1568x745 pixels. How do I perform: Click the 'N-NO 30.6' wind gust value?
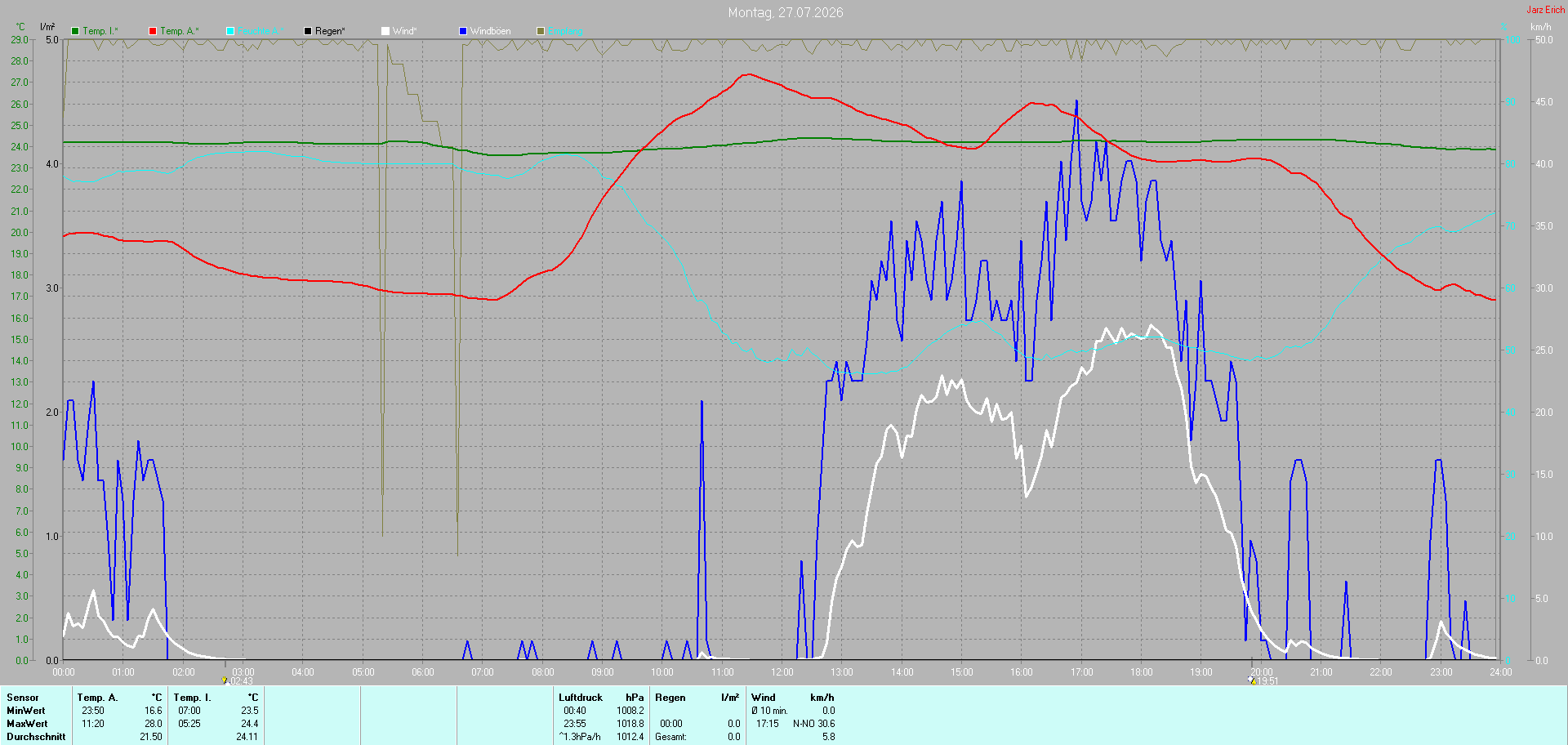[814, 724]
